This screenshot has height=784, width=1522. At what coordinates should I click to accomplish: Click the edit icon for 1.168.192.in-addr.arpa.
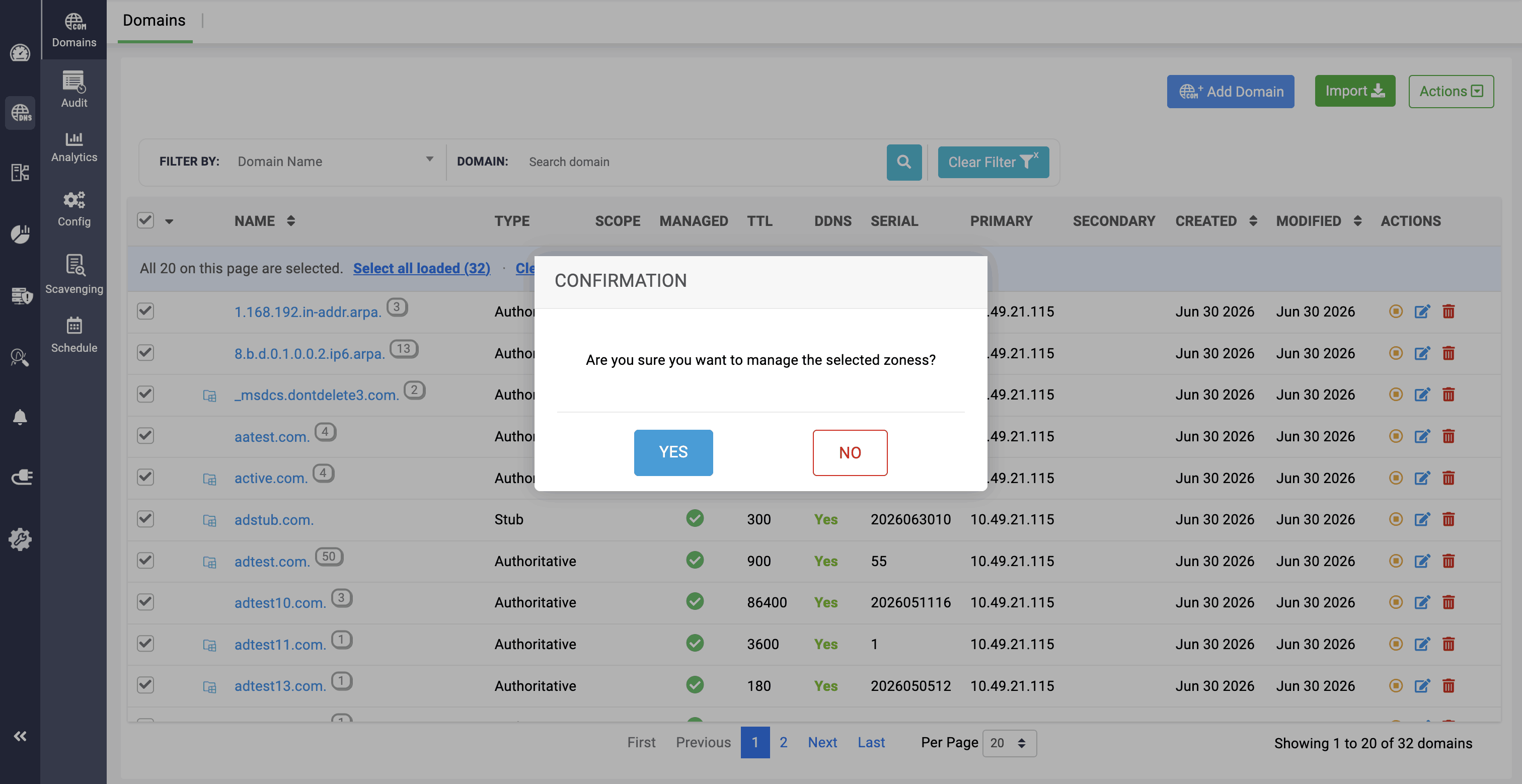point(1422,311)
